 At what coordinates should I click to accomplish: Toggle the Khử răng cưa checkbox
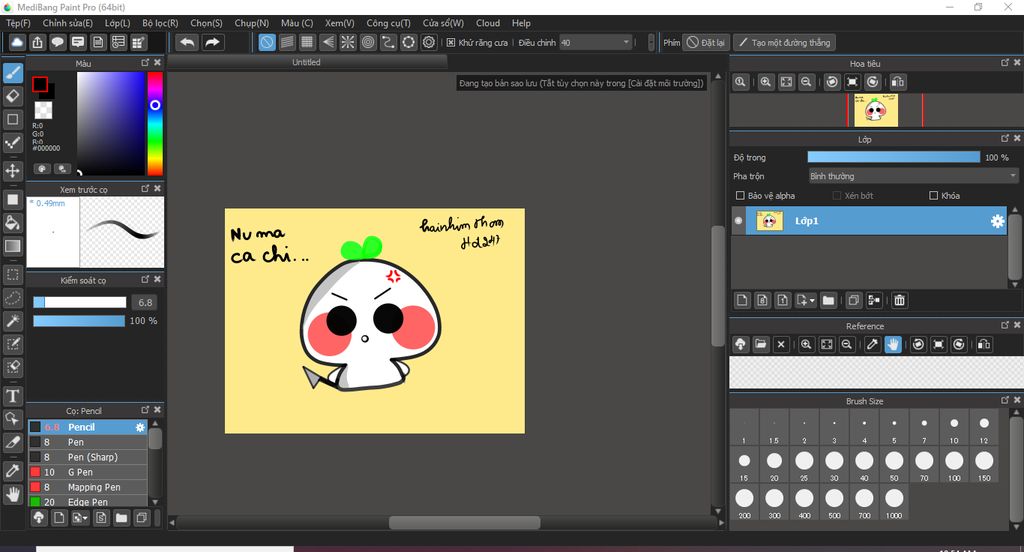[x=451, y=43]
